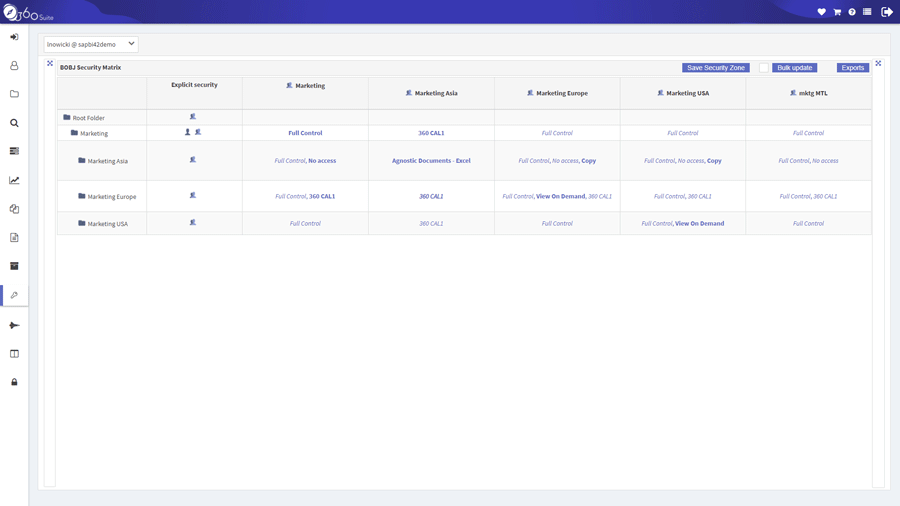The width and height of the screenshot is (900, 506).
Task: Click View On Demand in Marketing Europe row
Action: (x=561, y=197)
